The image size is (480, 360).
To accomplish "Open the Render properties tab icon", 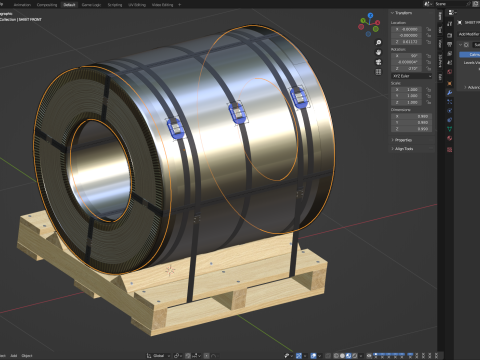I will pyautogui.click(x=449, y=35).
